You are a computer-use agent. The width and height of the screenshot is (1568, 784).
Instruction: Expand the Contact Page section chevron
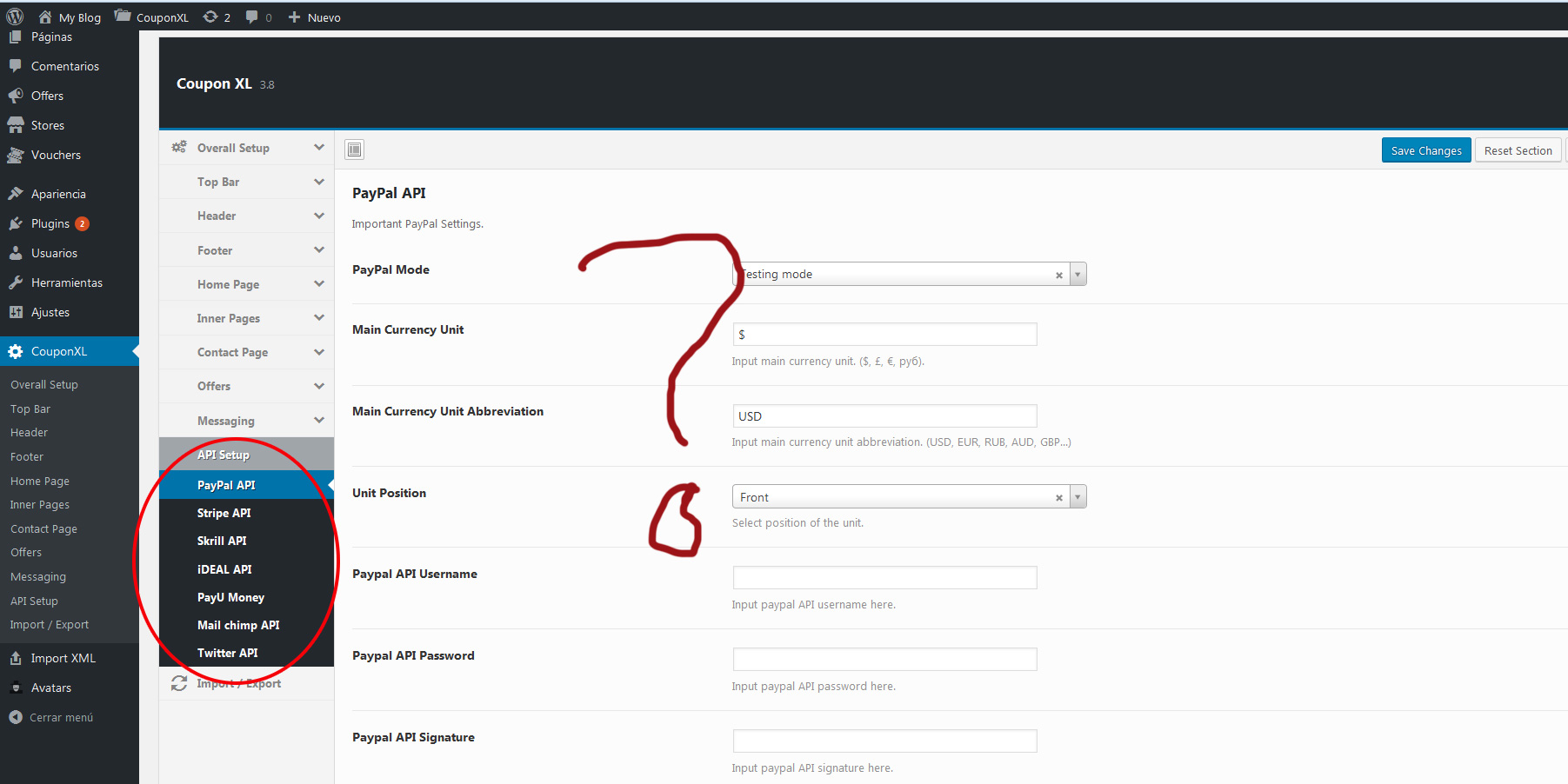[319, 352]
